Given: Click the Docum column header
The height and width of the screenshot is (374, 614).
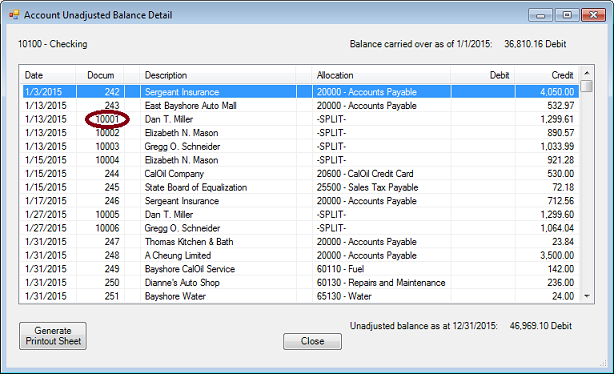Looking at the screenshot, I should click(100, 75).
